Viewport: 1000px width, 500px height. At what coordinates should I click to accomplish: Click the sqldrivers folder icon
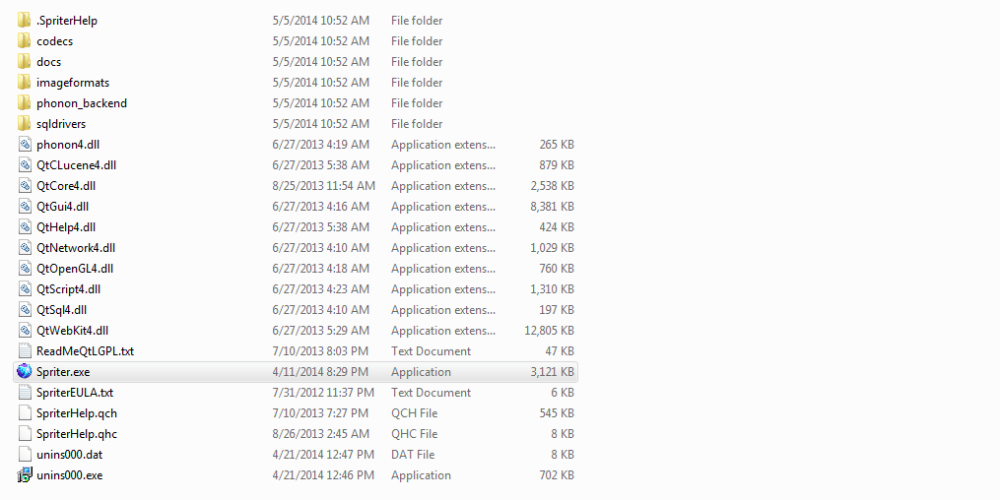[x=24, y=124]
